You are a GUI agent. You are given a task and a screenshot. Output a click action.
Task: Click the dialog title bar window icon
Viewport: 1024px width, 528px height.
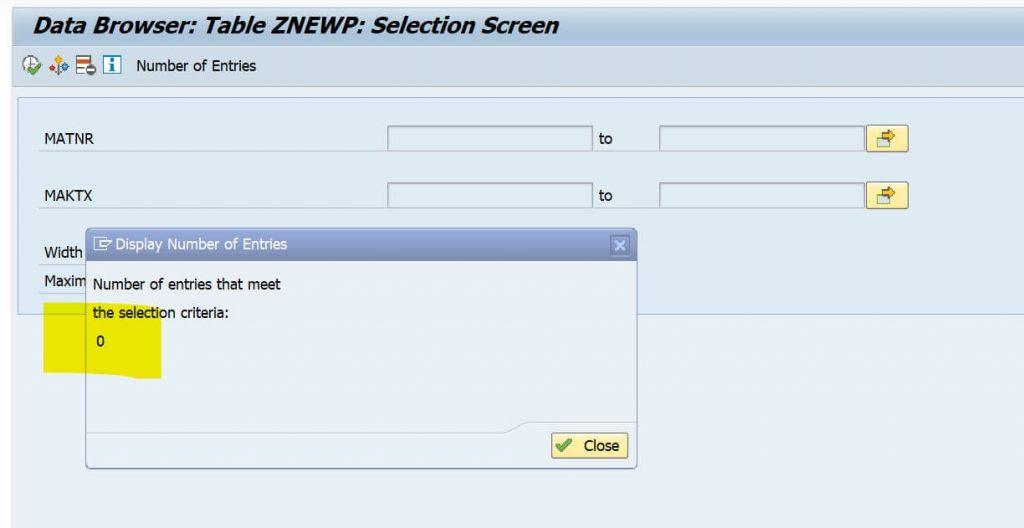(103, 244)
